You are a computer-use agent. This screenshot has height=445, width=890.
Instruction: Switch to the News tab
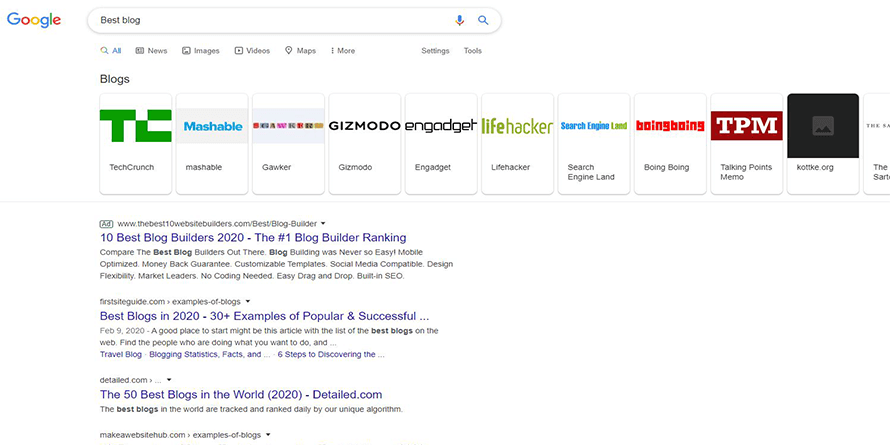[x=152, y=51]
